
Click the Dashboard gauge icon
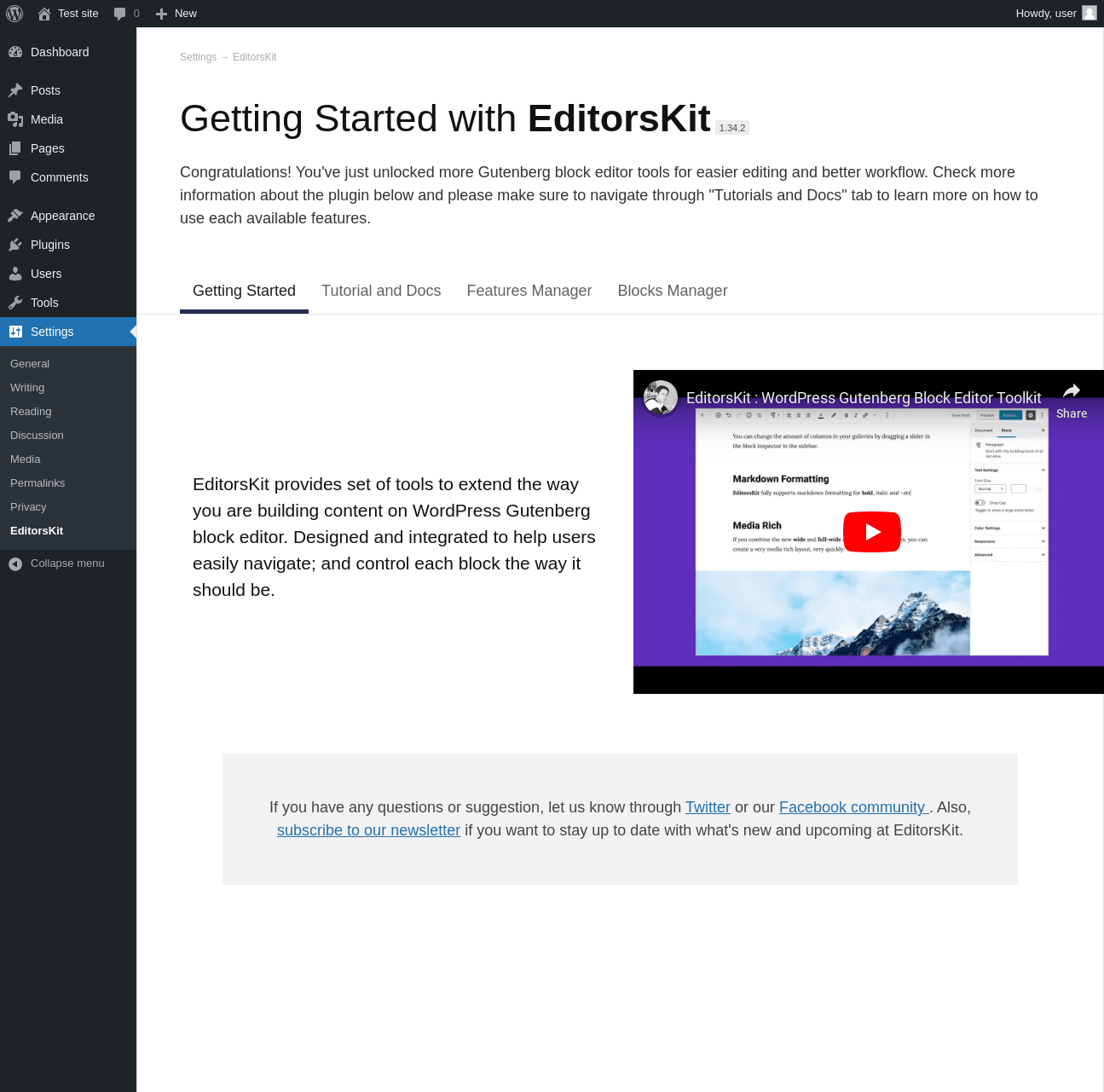click(15, 52)
